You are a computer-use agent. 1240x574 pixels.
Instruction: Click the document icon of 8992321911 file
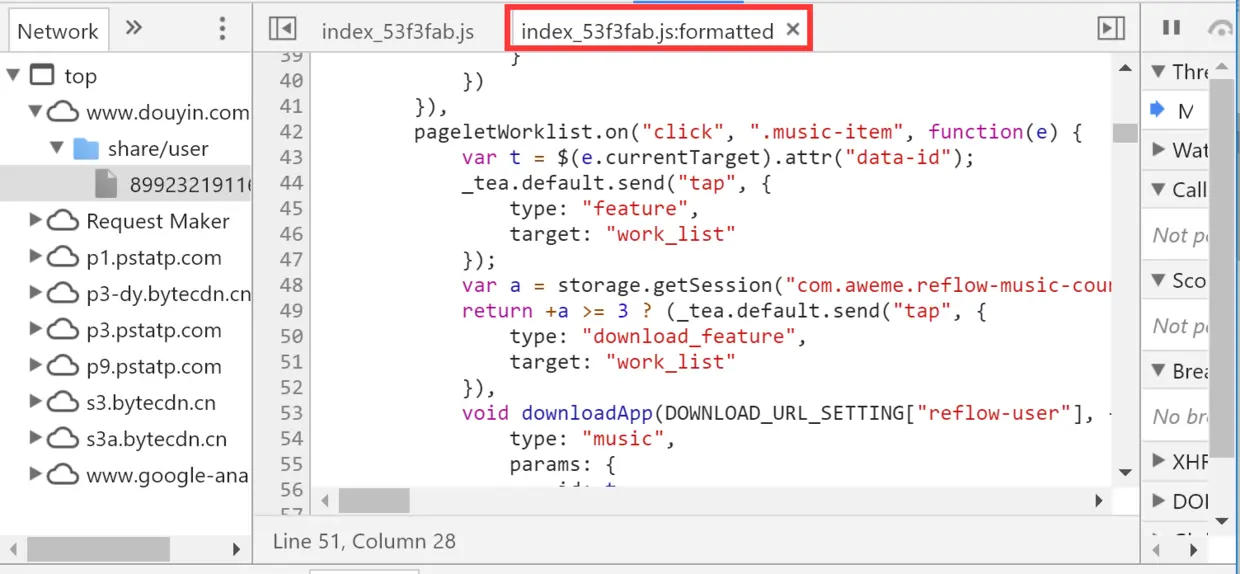tap(106, 184)
